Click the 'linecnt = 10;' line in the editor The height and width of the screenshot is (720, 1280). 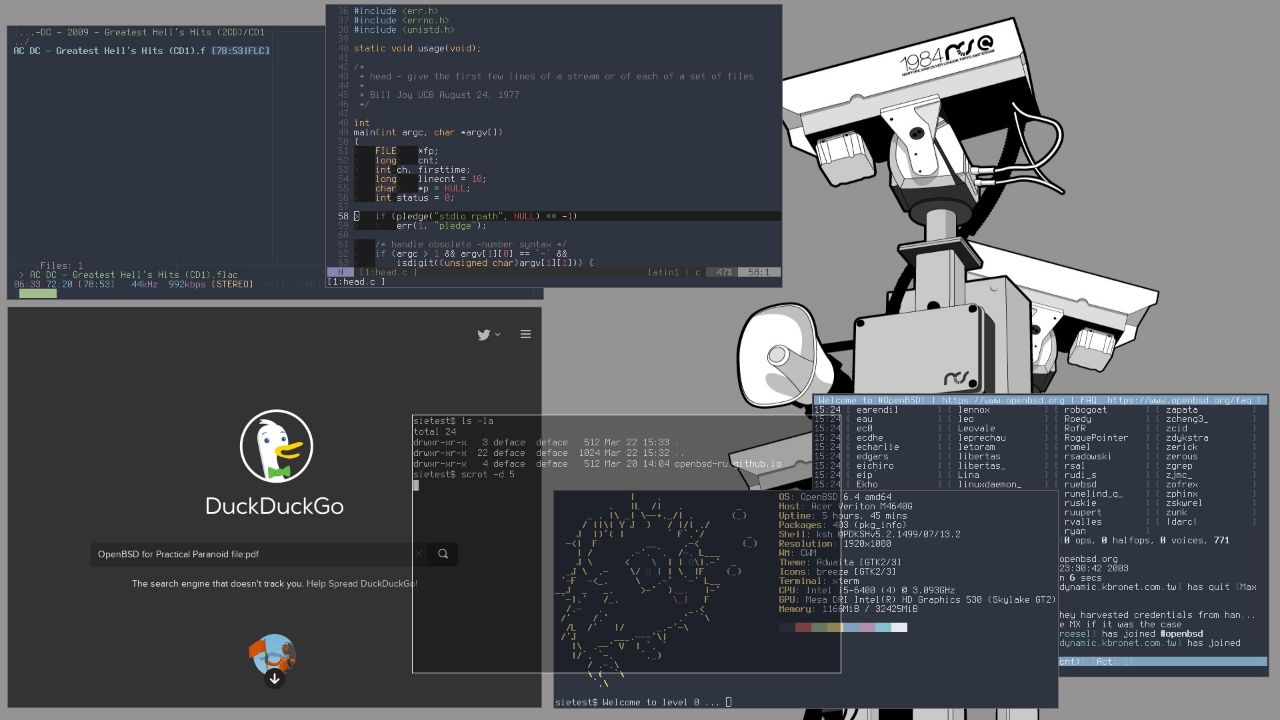(x=451, y=179)
